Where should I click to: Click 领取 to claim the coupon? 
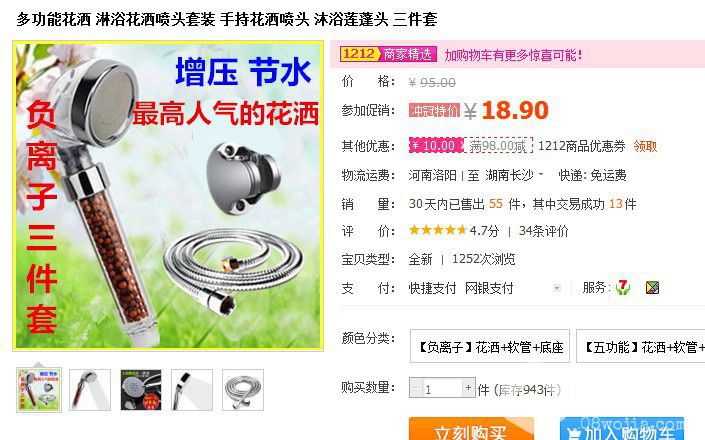(645, 146)
